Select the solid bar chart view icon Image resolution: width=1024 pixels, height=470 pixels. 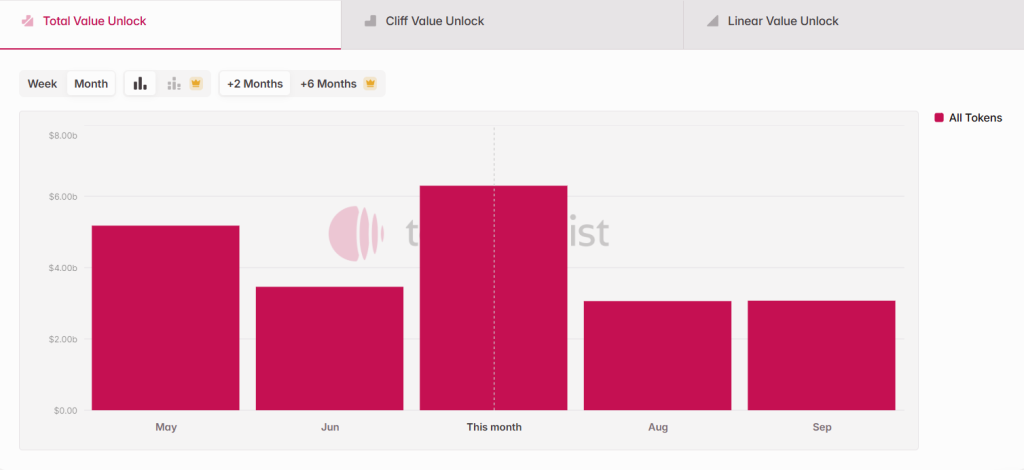point(141,83)
